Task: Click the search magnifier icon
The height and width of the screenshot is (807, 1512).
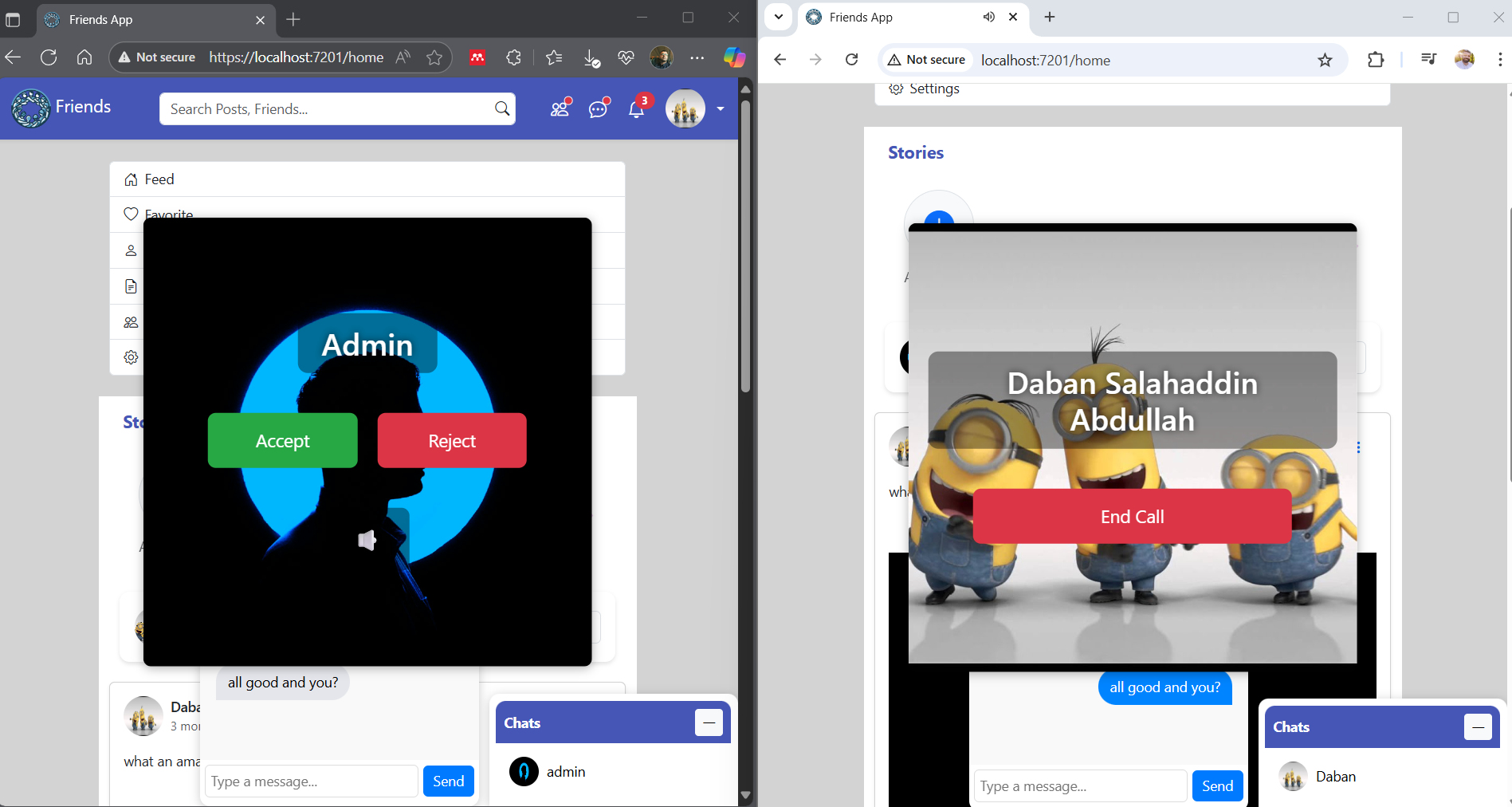Action: [502, 108]
